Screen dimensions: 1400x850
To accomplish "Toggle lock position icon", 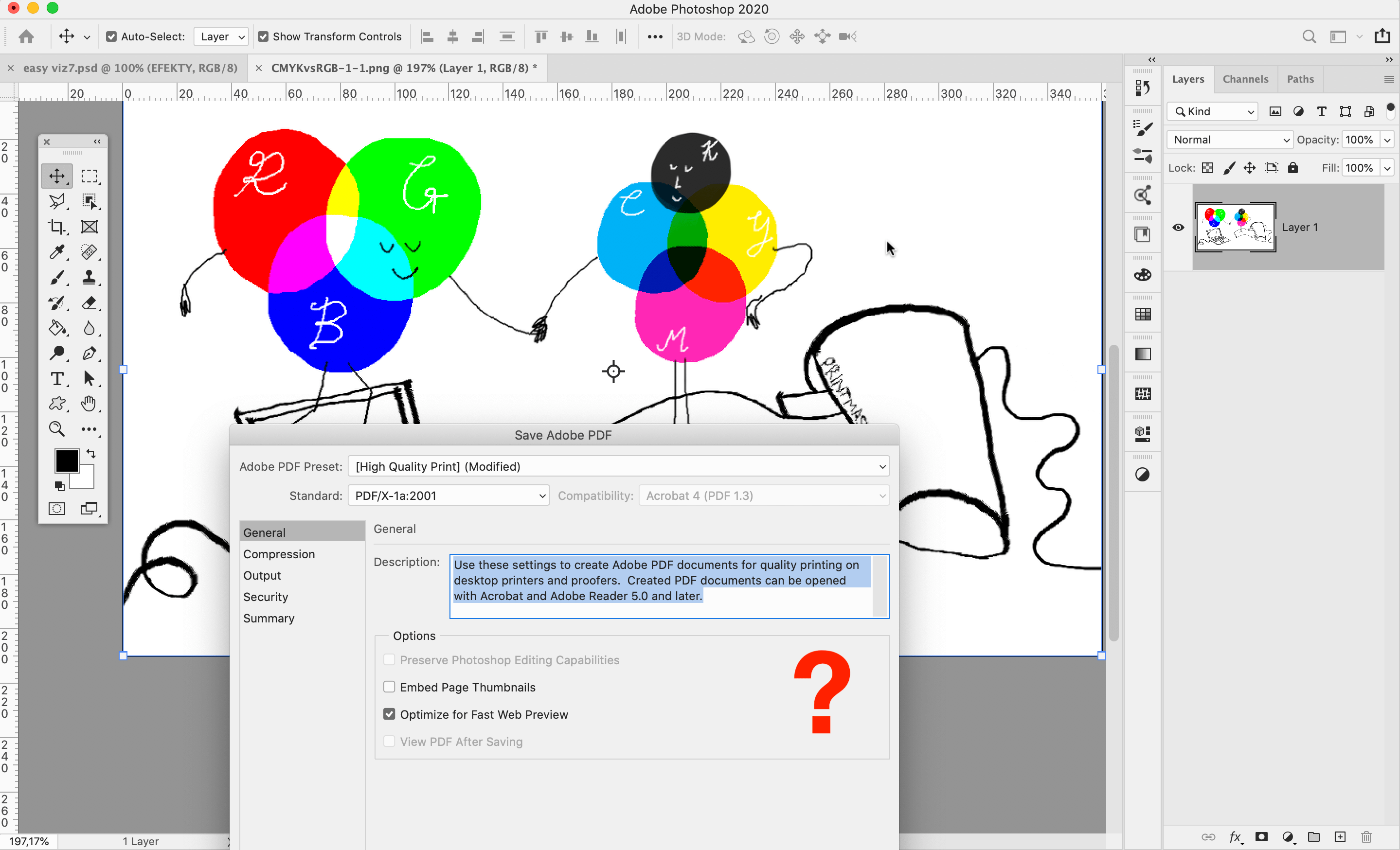I will tap(1249, 167).
